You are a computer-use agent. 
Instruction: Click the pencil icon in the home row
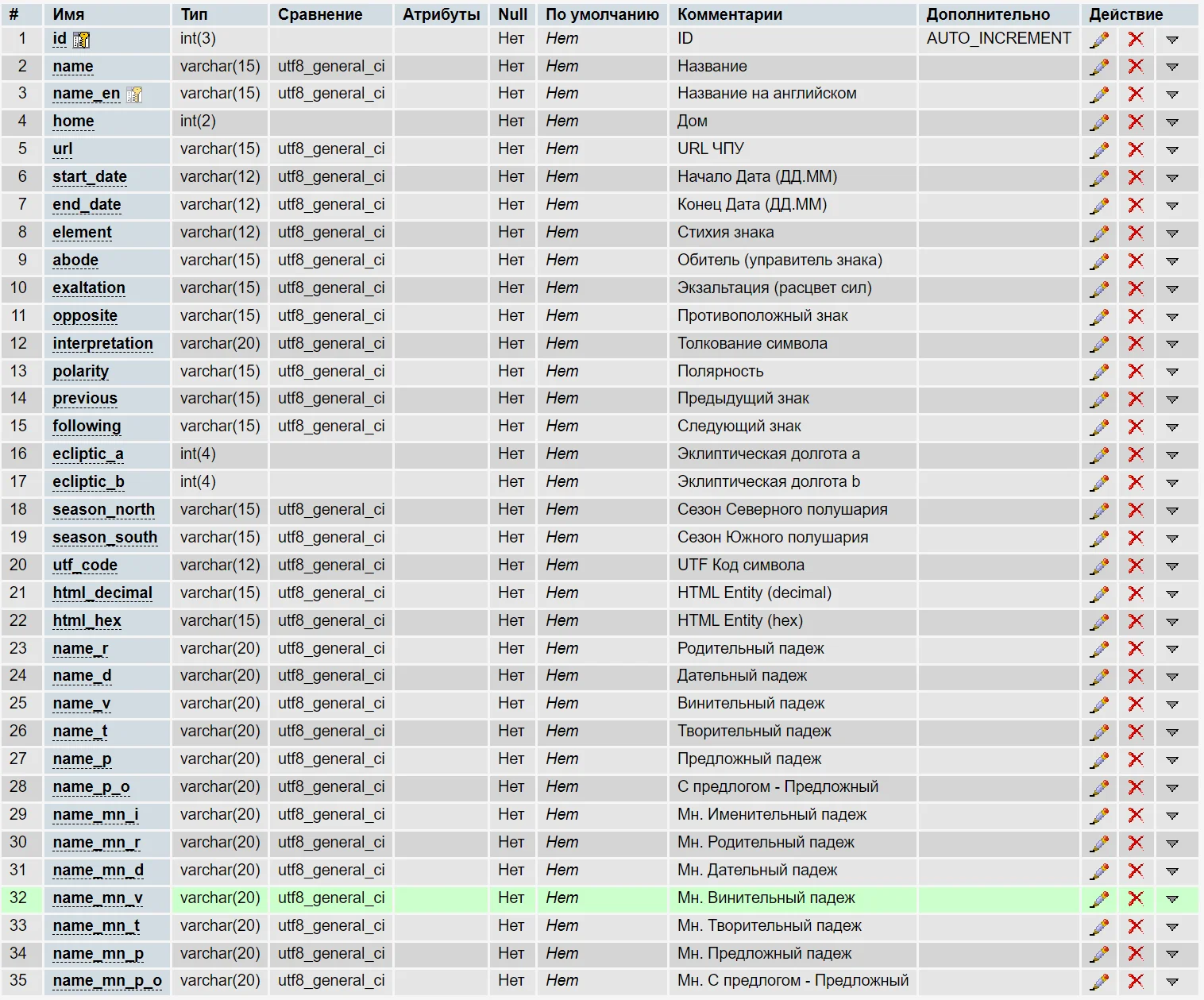click(1099, 122)
